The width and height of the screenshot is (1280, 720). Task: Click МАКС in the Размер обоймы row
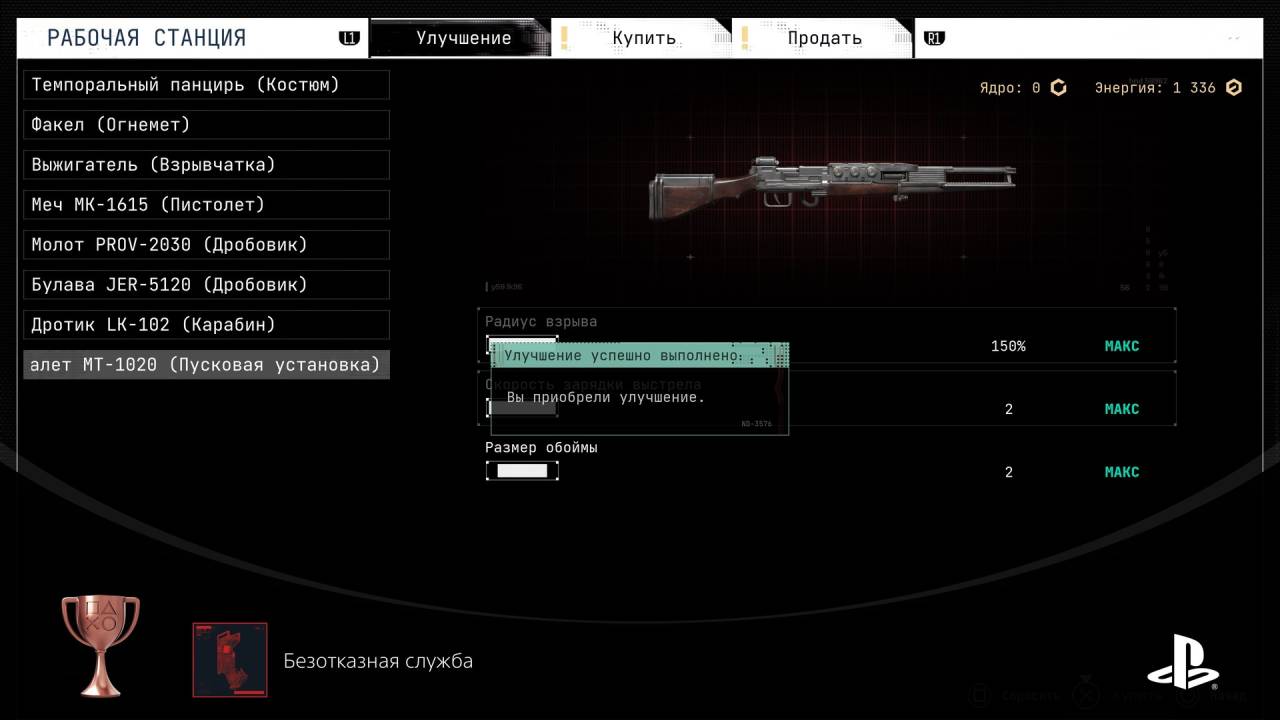click(1121, 472)
